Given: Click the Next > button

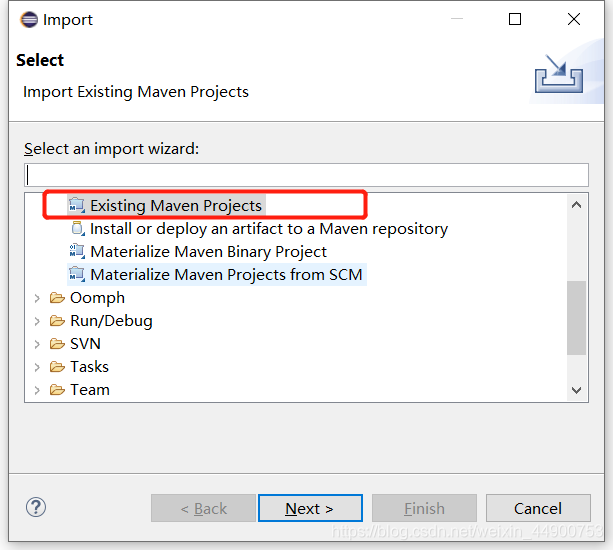Looking at the screenshot, I should point(310,508).
